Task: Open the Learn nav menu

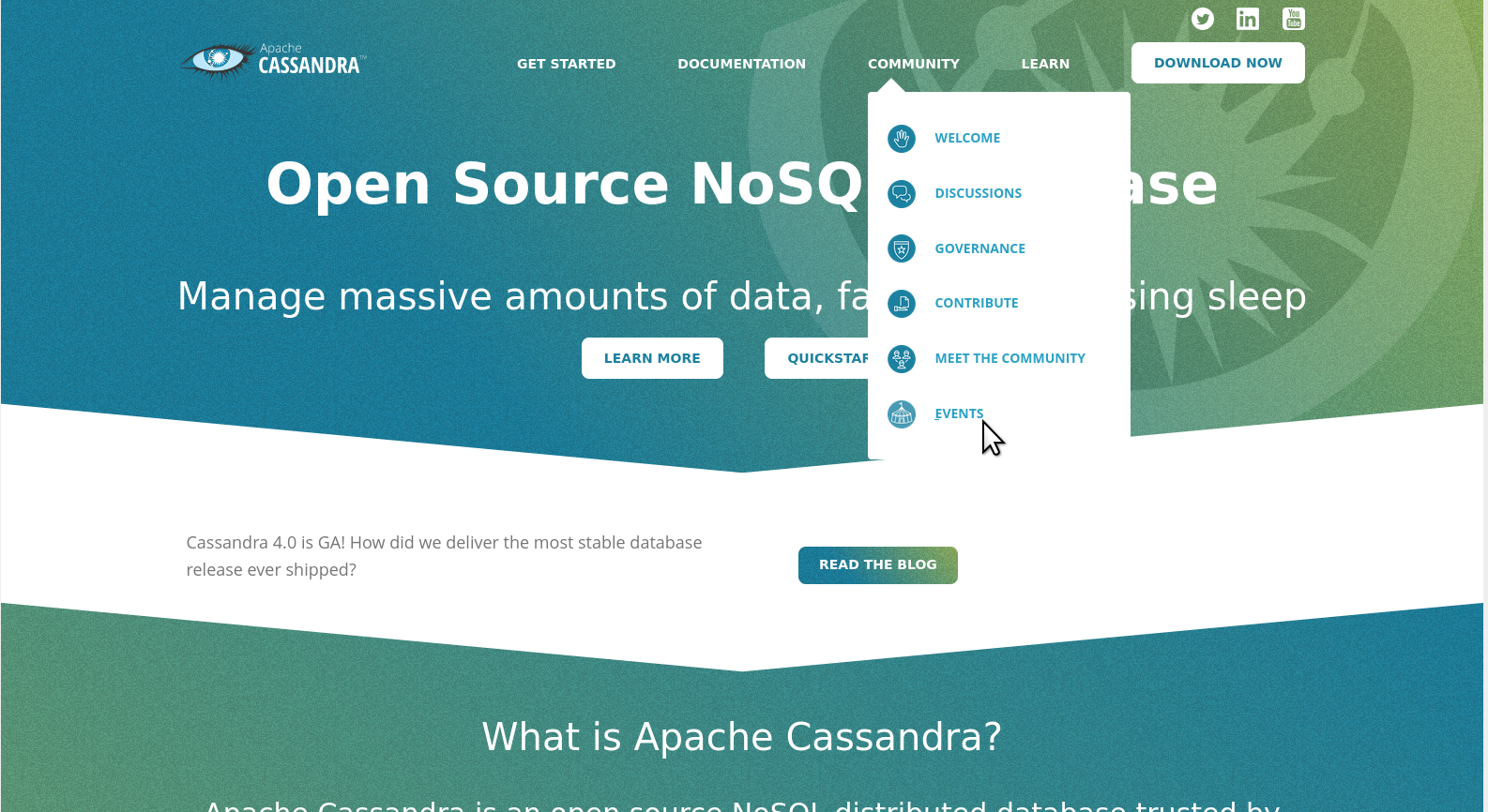Action: click(x=1045, y=64)
